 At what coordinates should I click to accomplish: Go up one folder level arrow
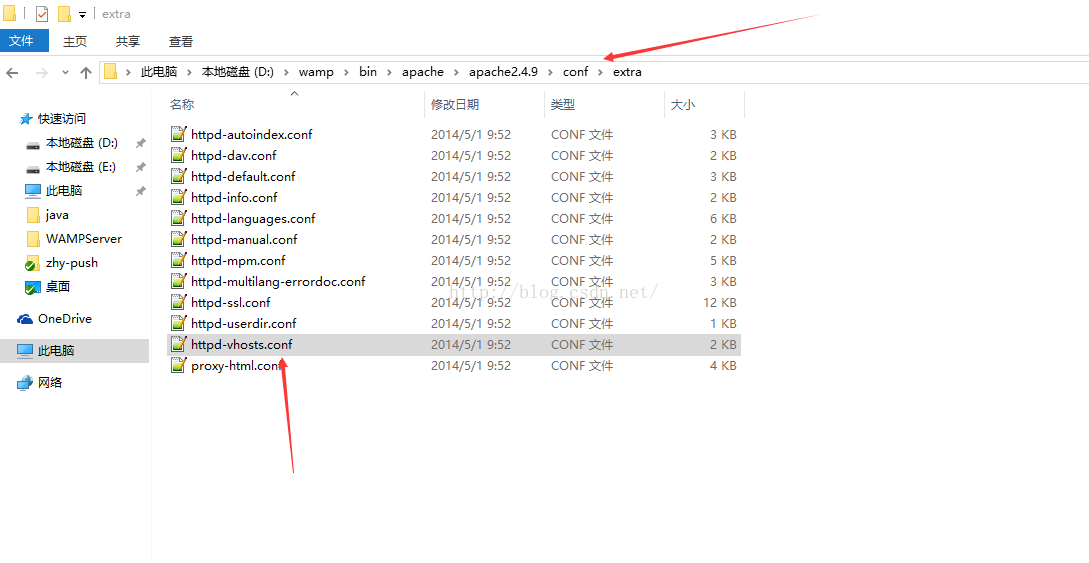[x=86, y=72]
